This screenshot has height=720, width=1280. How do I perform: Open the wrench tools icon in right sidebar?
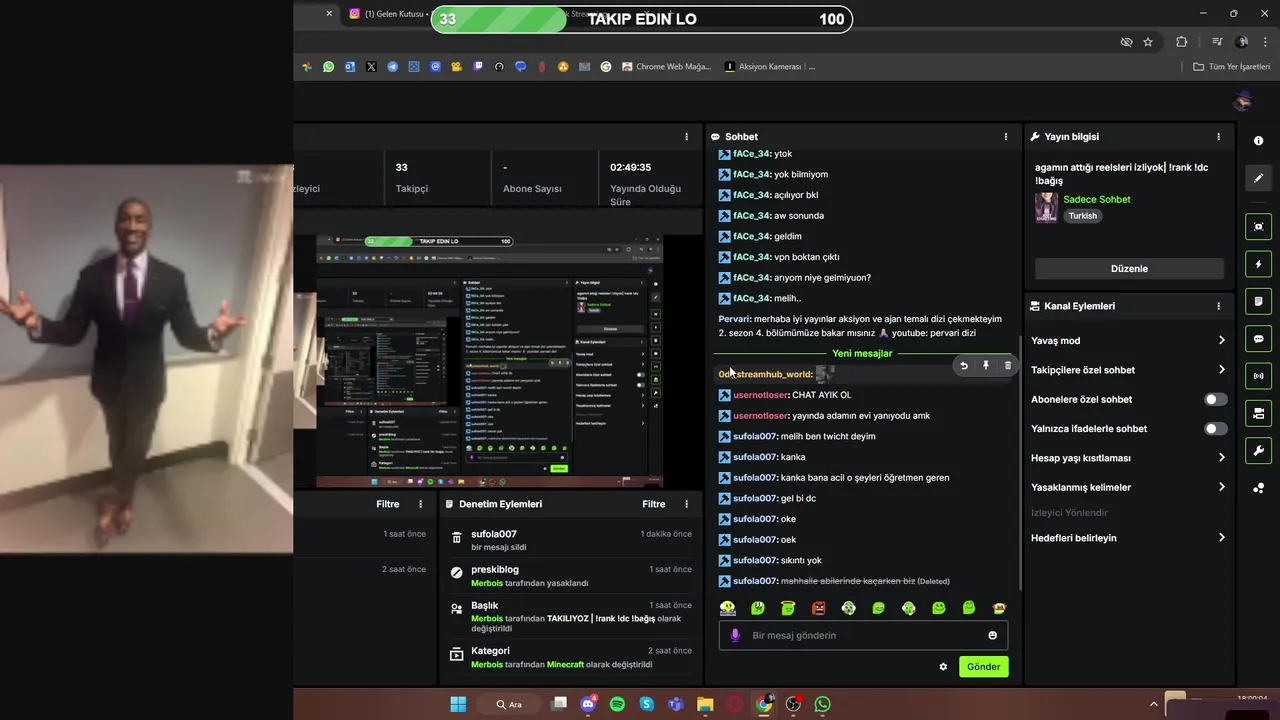(x=1258, y=451)
